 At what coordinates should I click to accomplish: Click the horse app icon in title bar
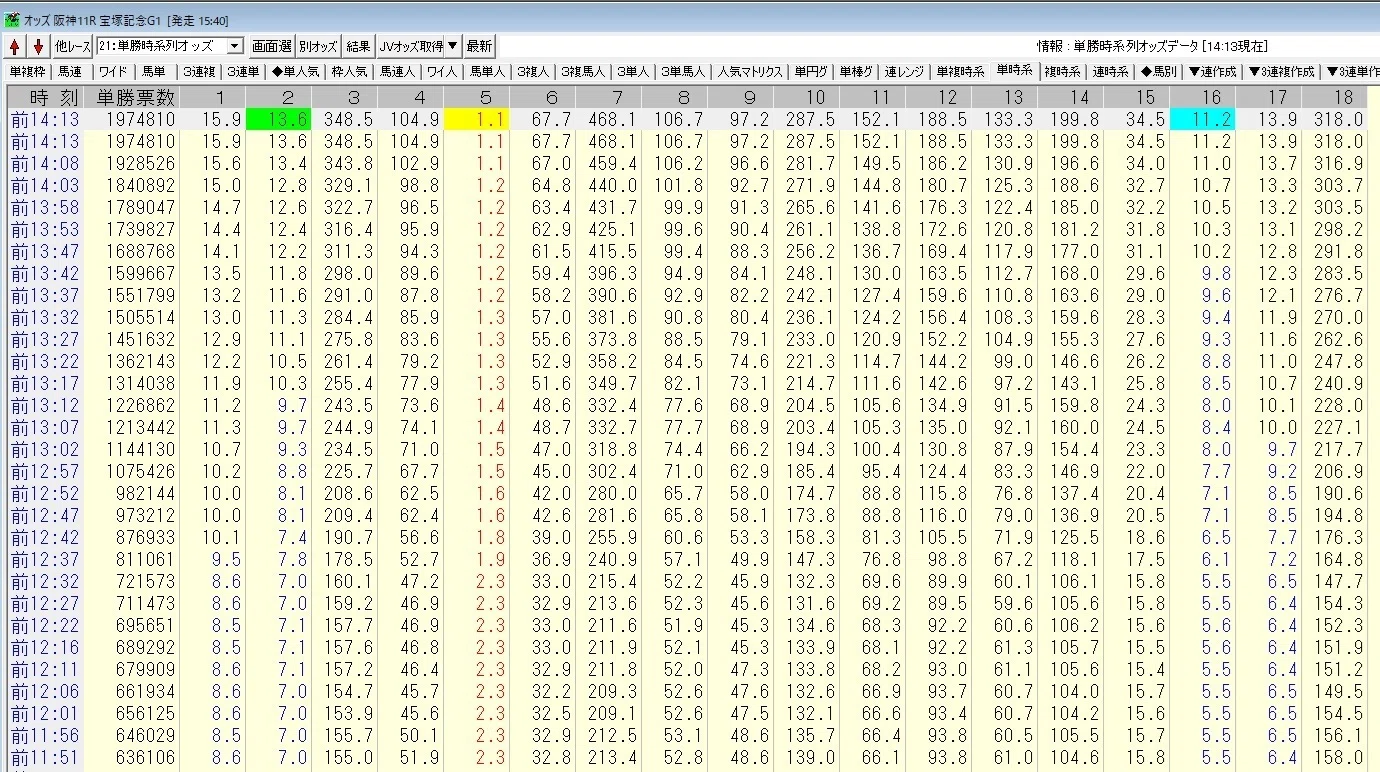pyautogui.click(x=12, y=20)
